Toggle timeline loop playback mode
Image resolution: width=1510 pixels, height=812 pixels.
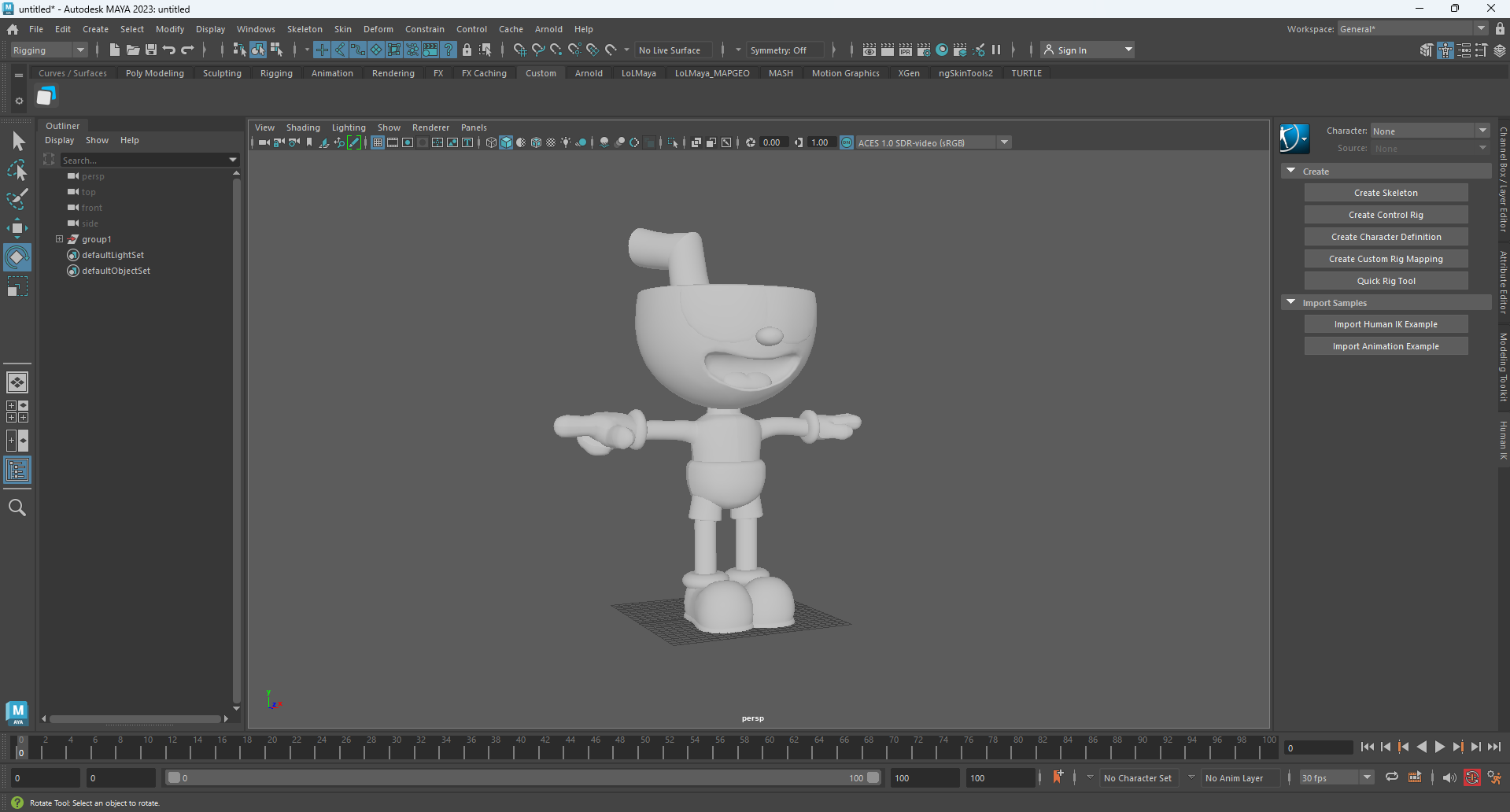point(1392,777)
